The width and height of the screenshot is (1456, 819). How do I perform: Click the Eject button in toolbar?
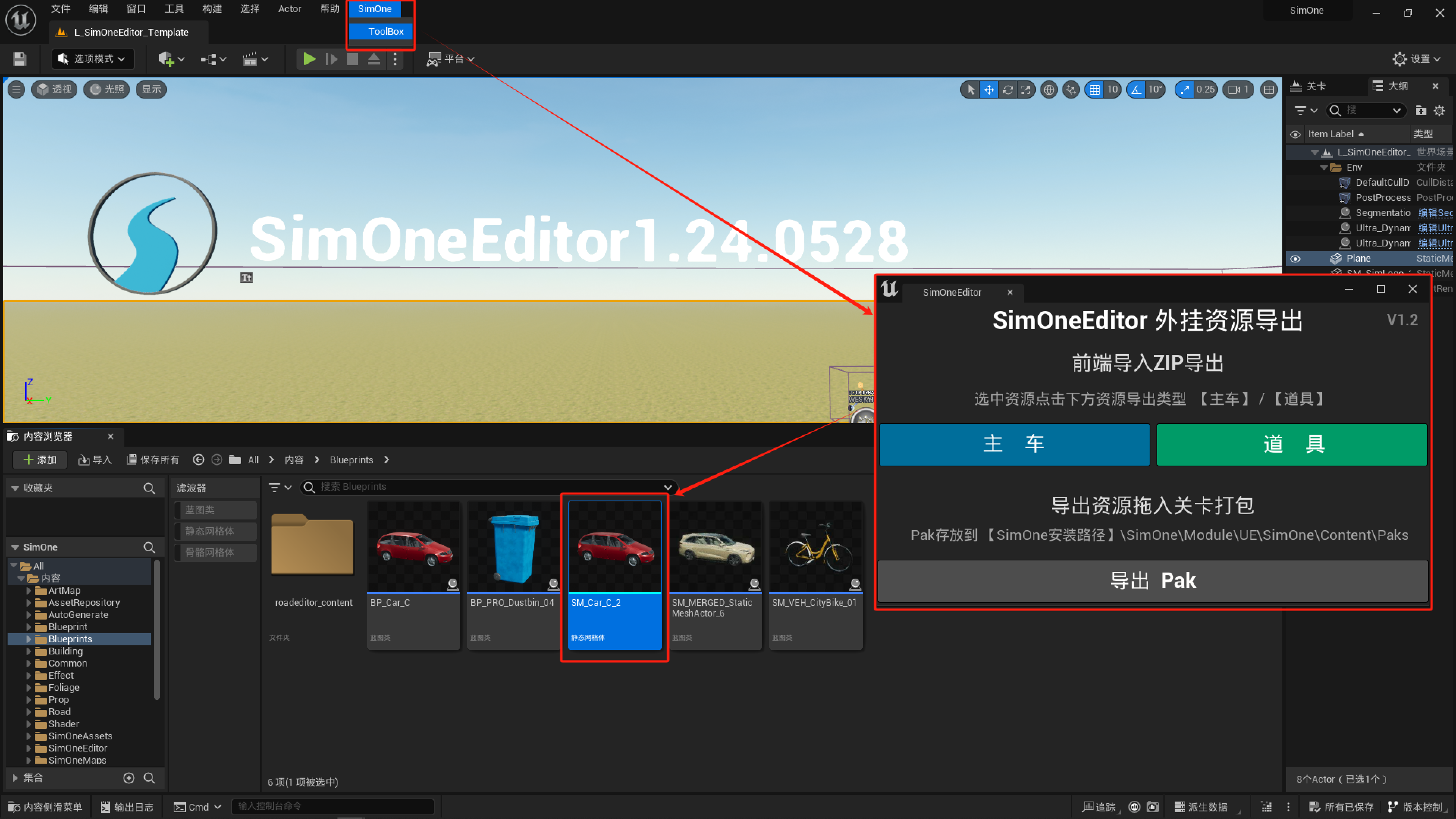tap(373, 59)
